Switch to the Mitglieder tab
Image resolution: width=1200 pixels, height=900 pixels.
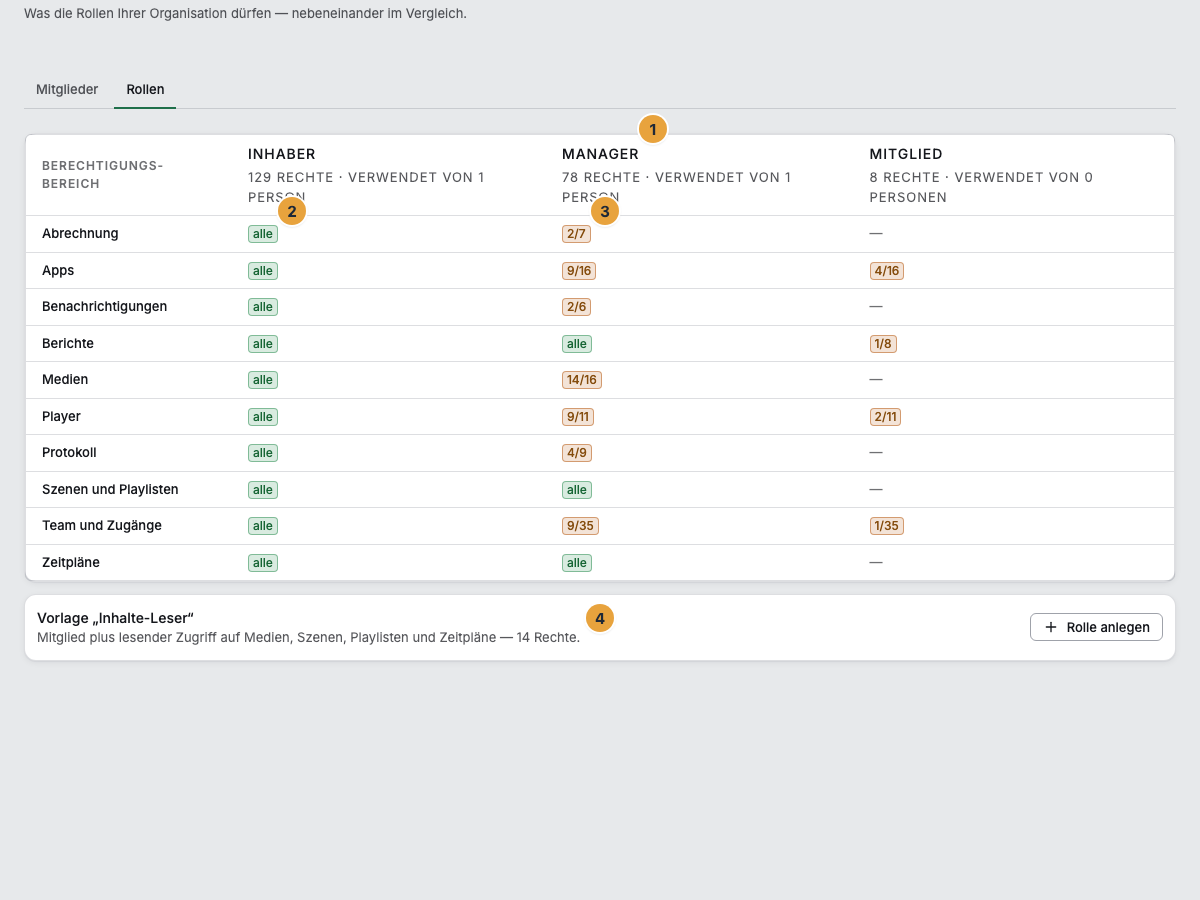[67, 90]
